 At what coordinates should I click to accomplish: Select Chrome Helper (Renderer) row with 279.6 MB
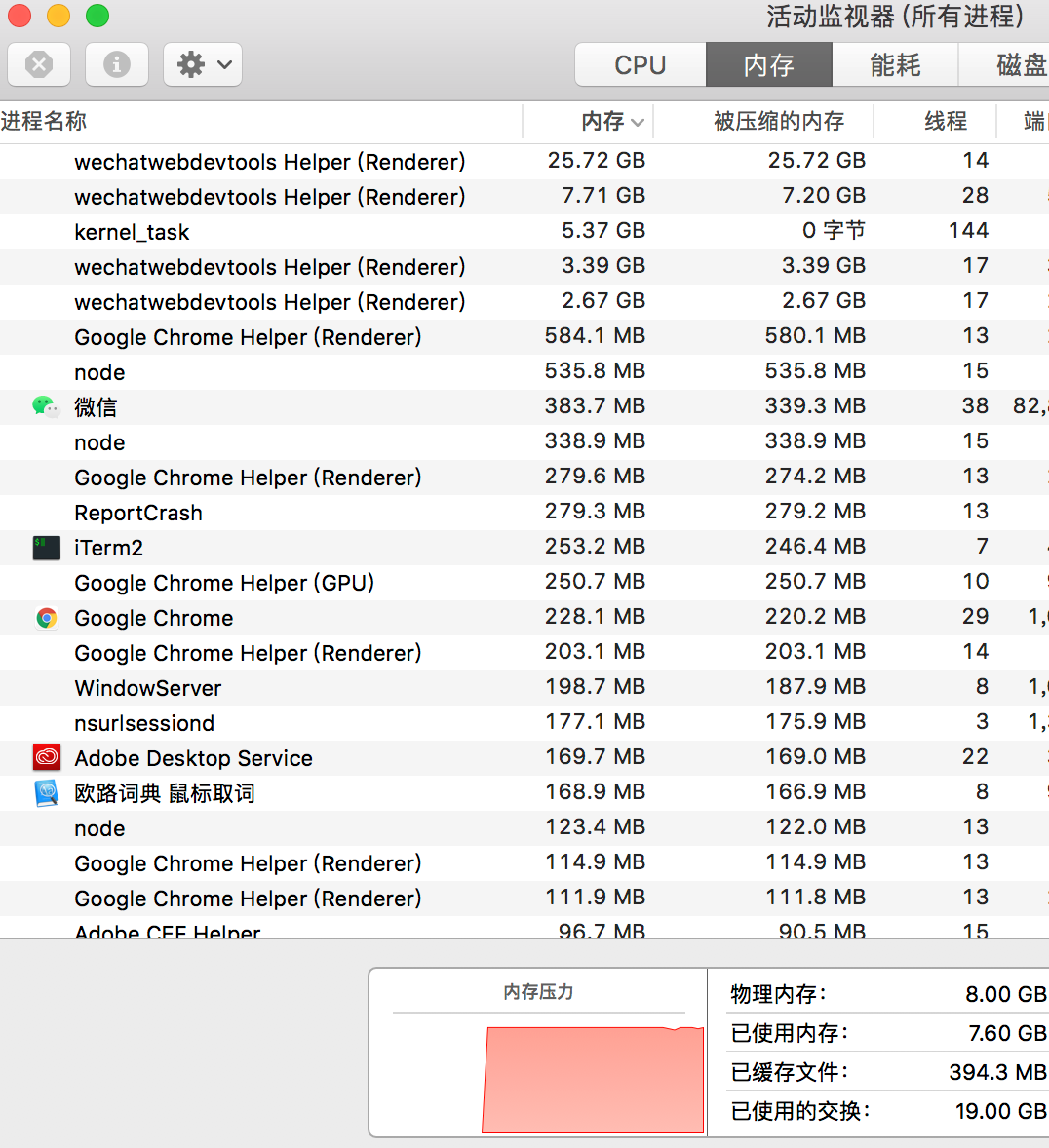pos(524,478)
